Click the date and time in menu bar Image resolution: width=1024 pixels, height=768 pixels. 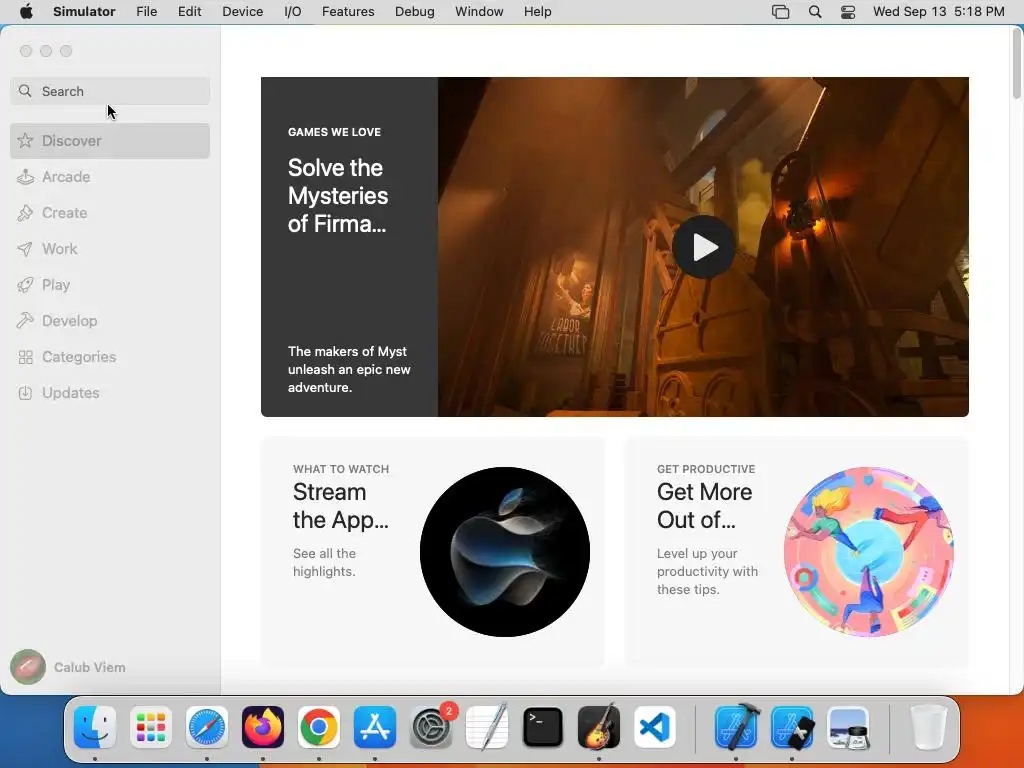click(x=938, y=12)
